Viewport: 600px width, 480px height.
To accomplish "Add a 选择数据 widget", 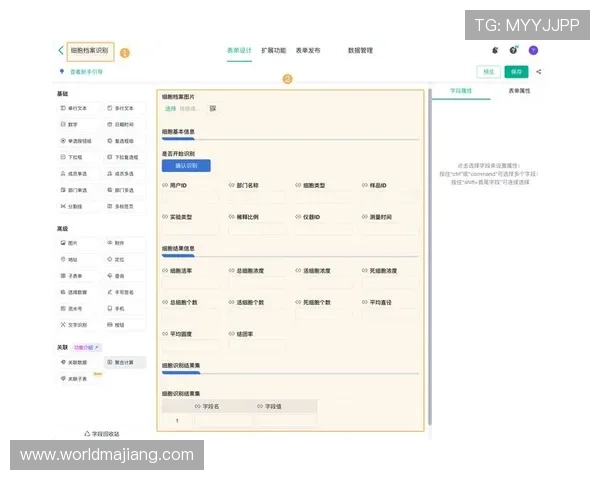I will pyautogui.click(x=78, y=292).
